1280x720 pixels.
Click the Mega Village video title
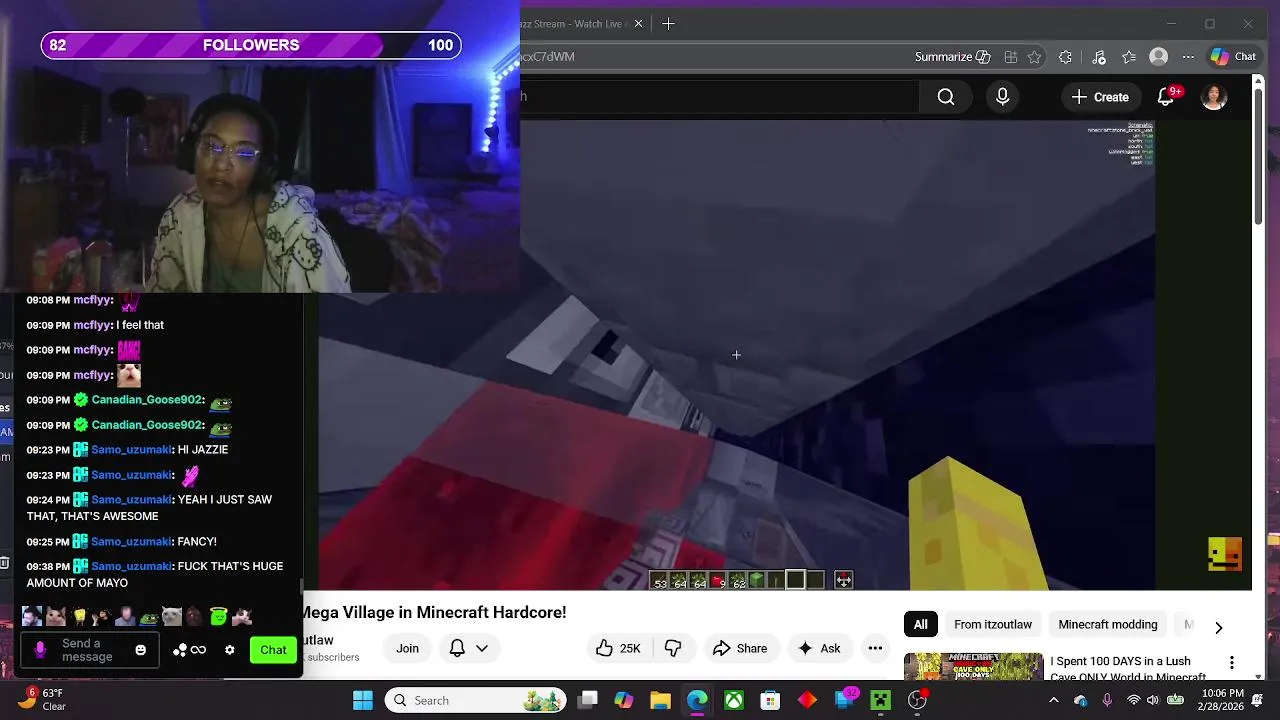(x=433, y=612)
